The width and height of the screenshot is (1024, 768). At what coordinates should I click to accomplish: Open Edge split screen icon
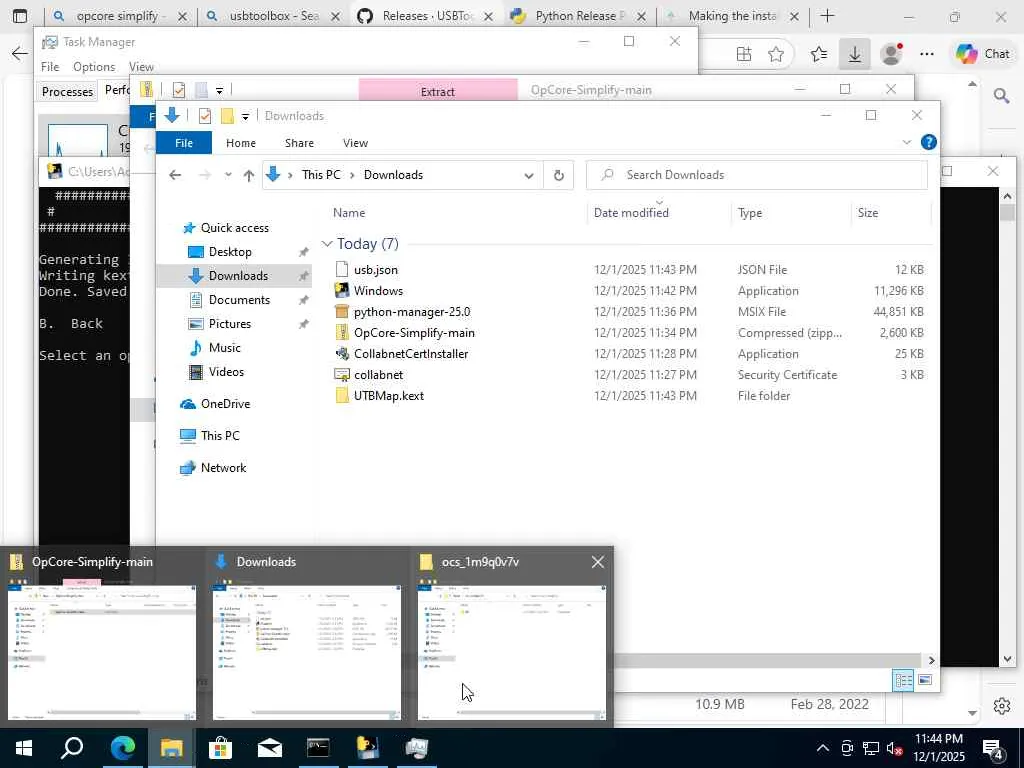click(744, 54)
